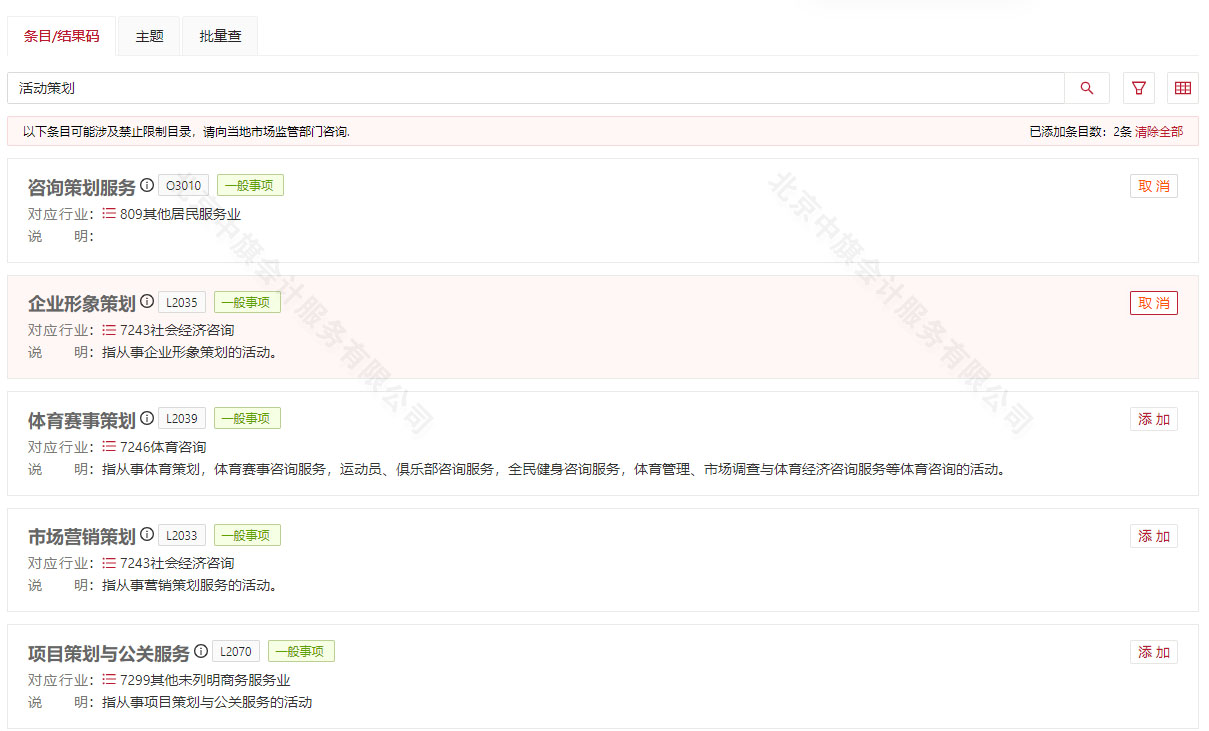Click the list icon before 7299其他未列明商务服务业

(x=109, y=679)
